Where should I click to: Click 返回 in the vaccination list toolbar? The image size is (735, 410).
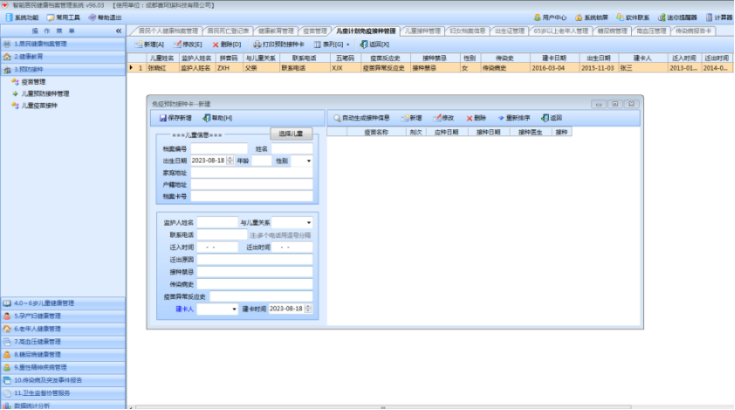point(552,118)
